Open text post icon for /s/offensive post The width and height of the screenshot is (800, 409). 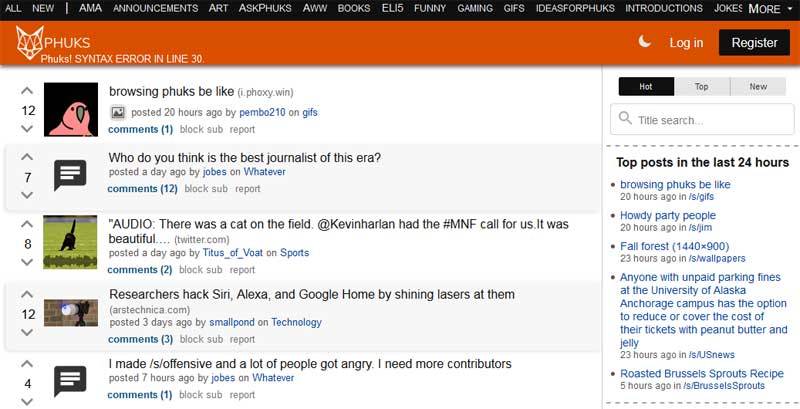point(70,381)
